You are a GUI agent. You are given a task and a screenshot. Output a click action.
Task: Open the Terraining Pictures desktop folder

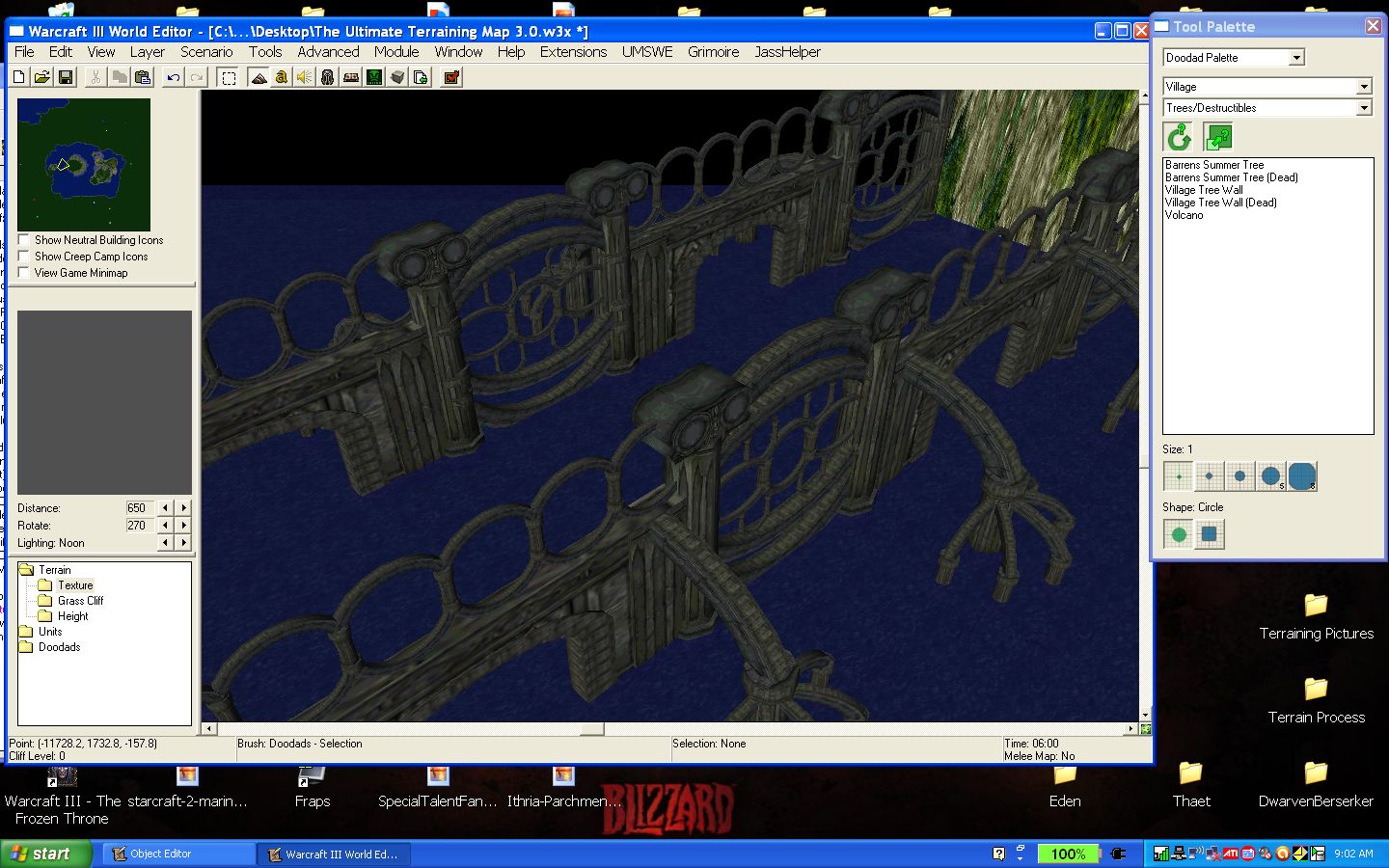(1316, 618)
